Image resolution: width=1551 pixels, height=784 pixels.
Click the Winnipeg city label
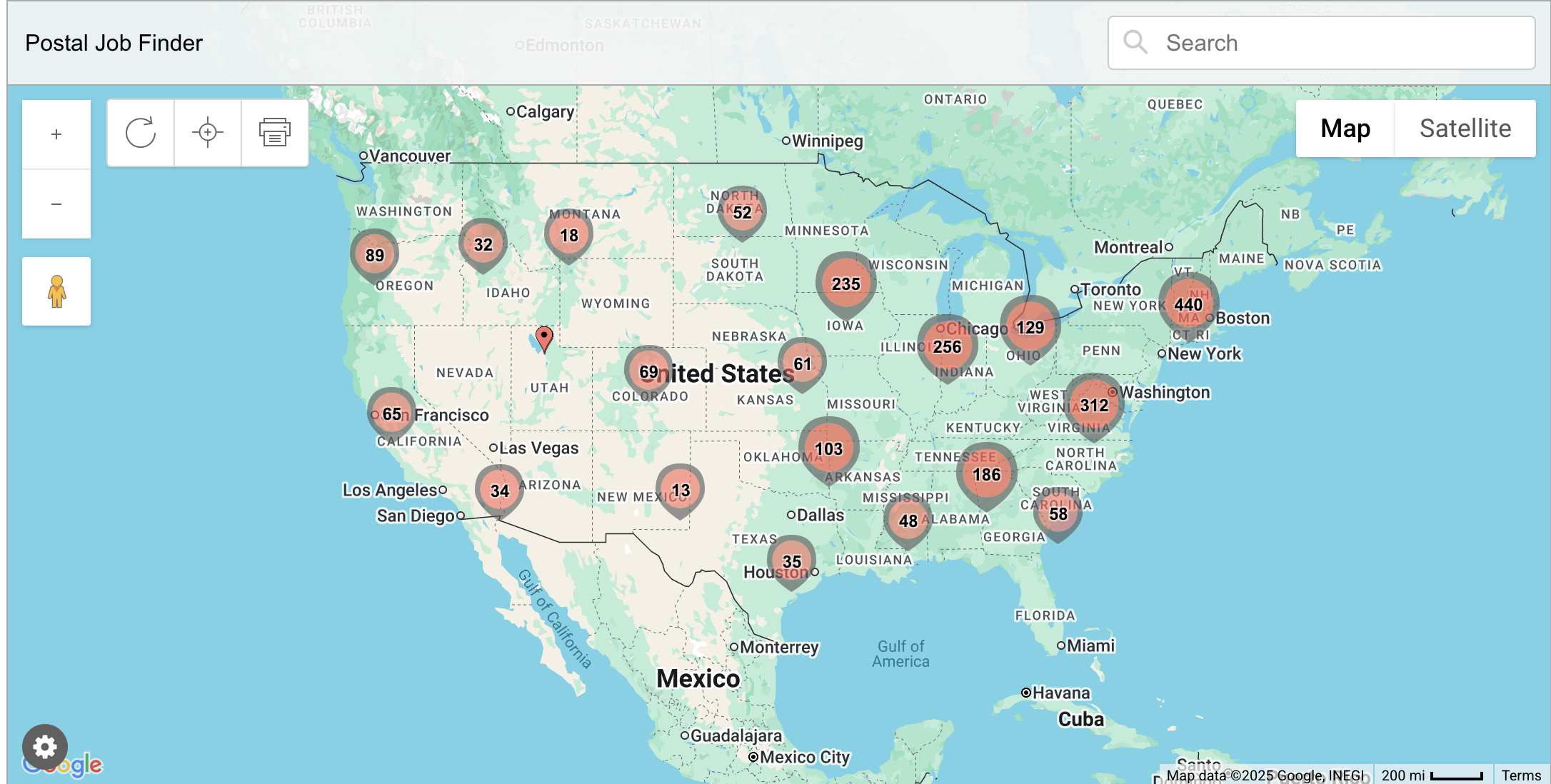click(x=827, y=141)
